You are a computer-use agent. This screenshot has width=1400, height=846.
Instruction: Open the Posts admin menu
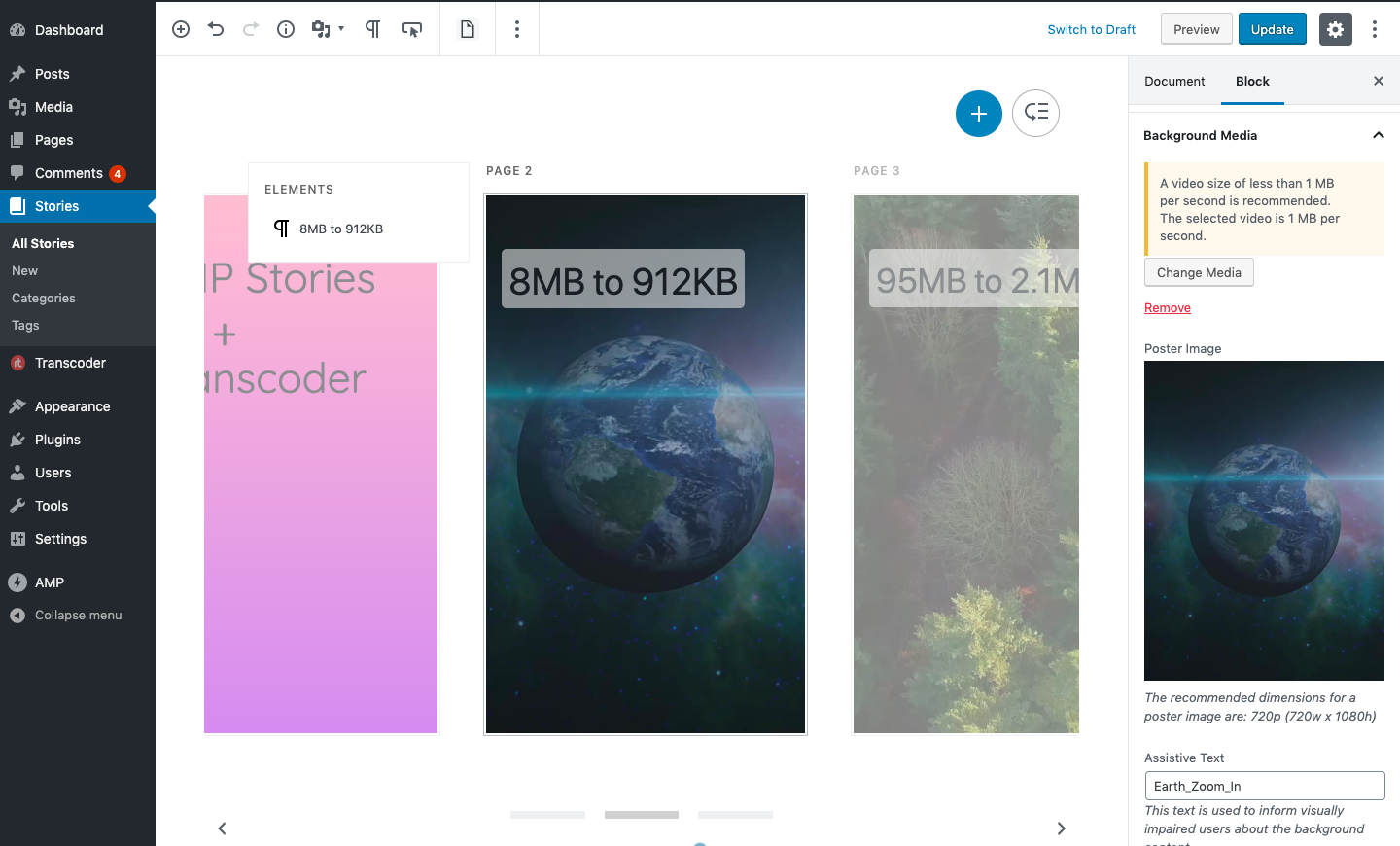tap(78, 74)
